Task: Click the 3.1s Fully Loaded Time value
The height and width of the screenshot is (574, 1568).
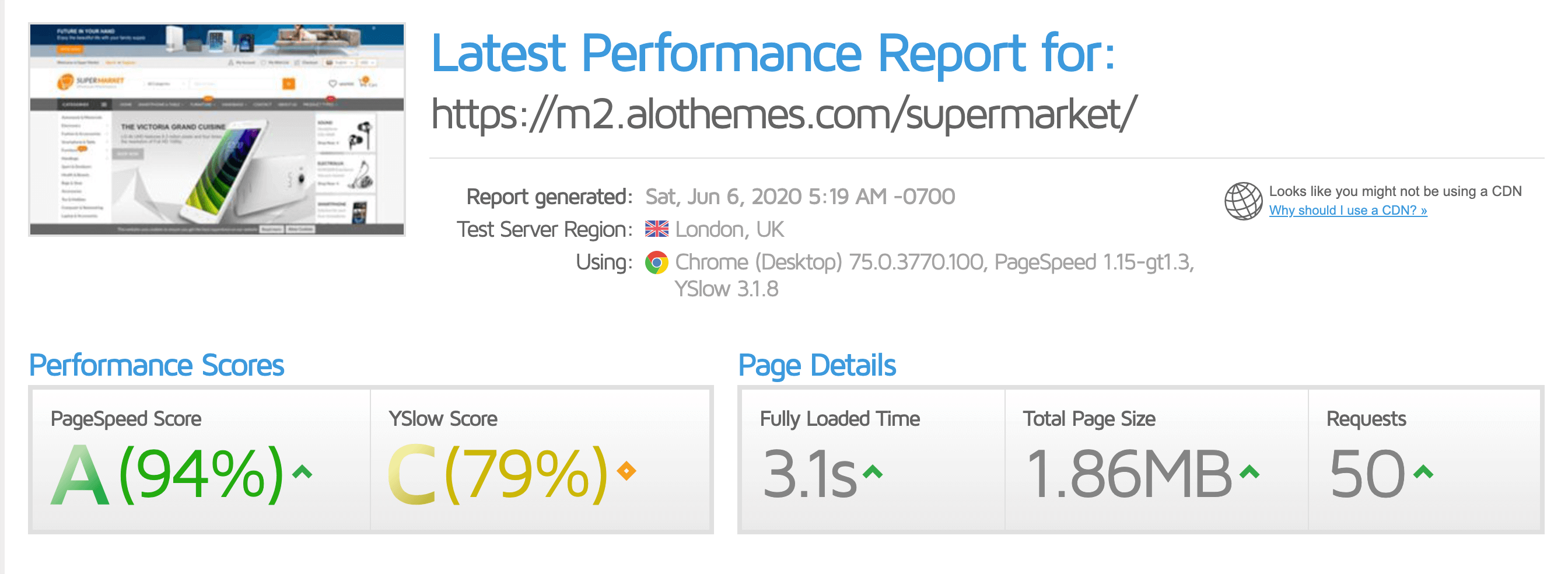Action: (809, 474)
